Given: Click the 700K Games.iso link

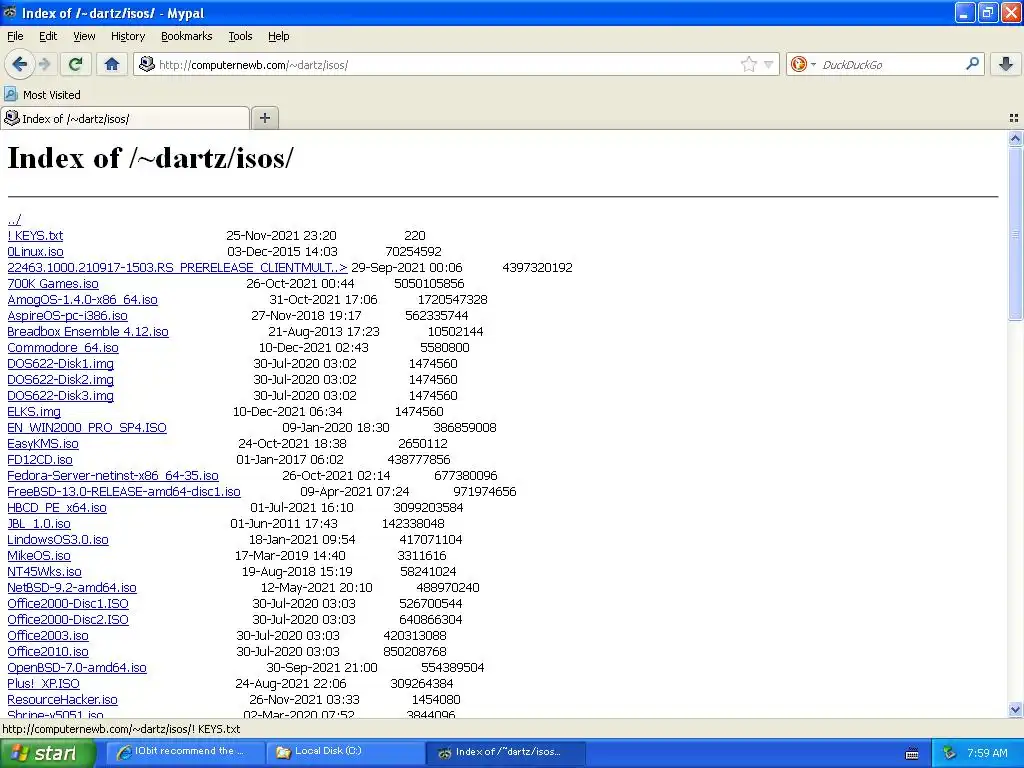Looking at the screenshot, I should coord(53,283).
